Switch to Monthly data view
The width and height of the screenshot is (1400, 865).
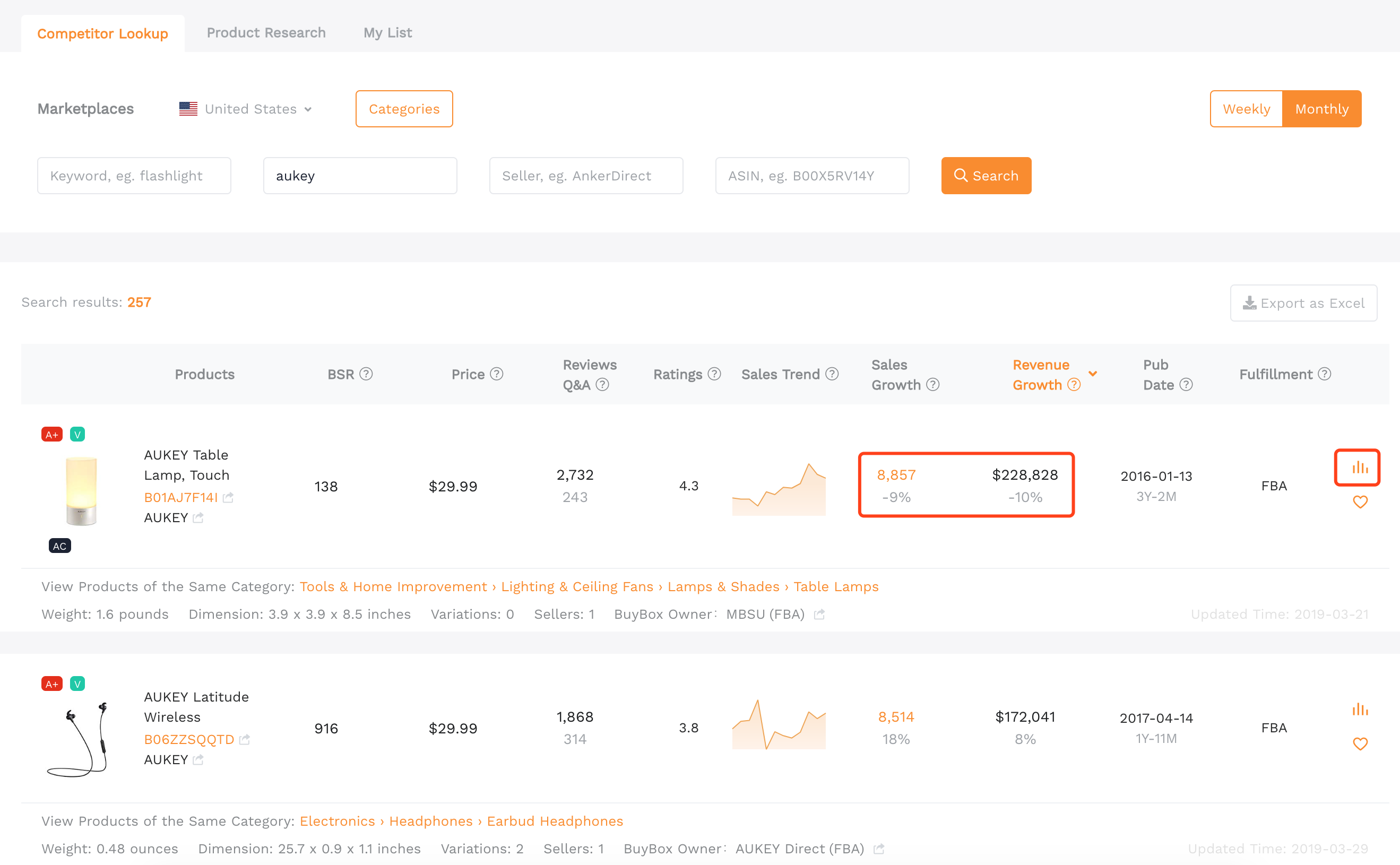click(1321, 109)
